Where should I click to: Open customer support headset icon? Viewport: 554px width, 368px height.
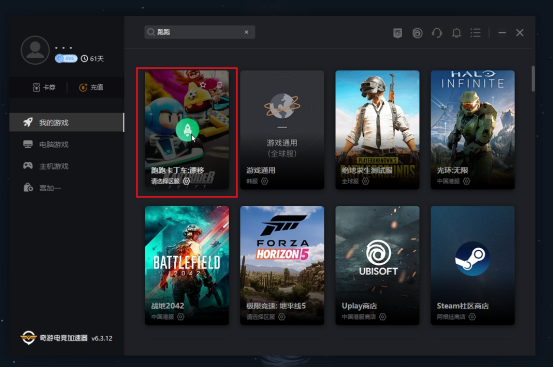[x=437, y=33]
